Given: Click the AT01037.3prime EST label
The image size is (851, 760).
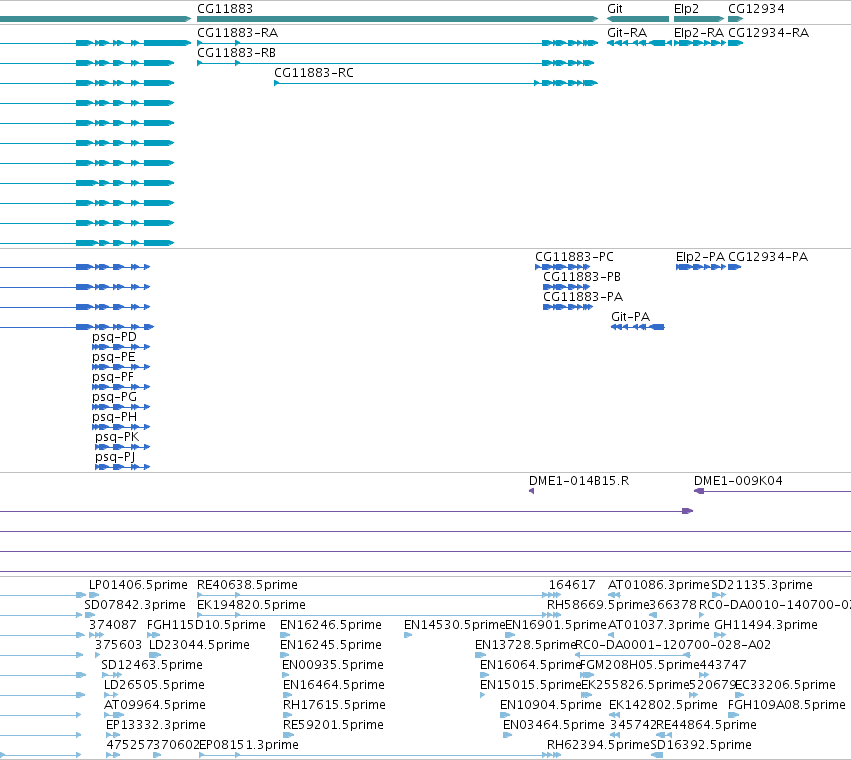Looking at the screenshot, I should click(x=658, y=625).
